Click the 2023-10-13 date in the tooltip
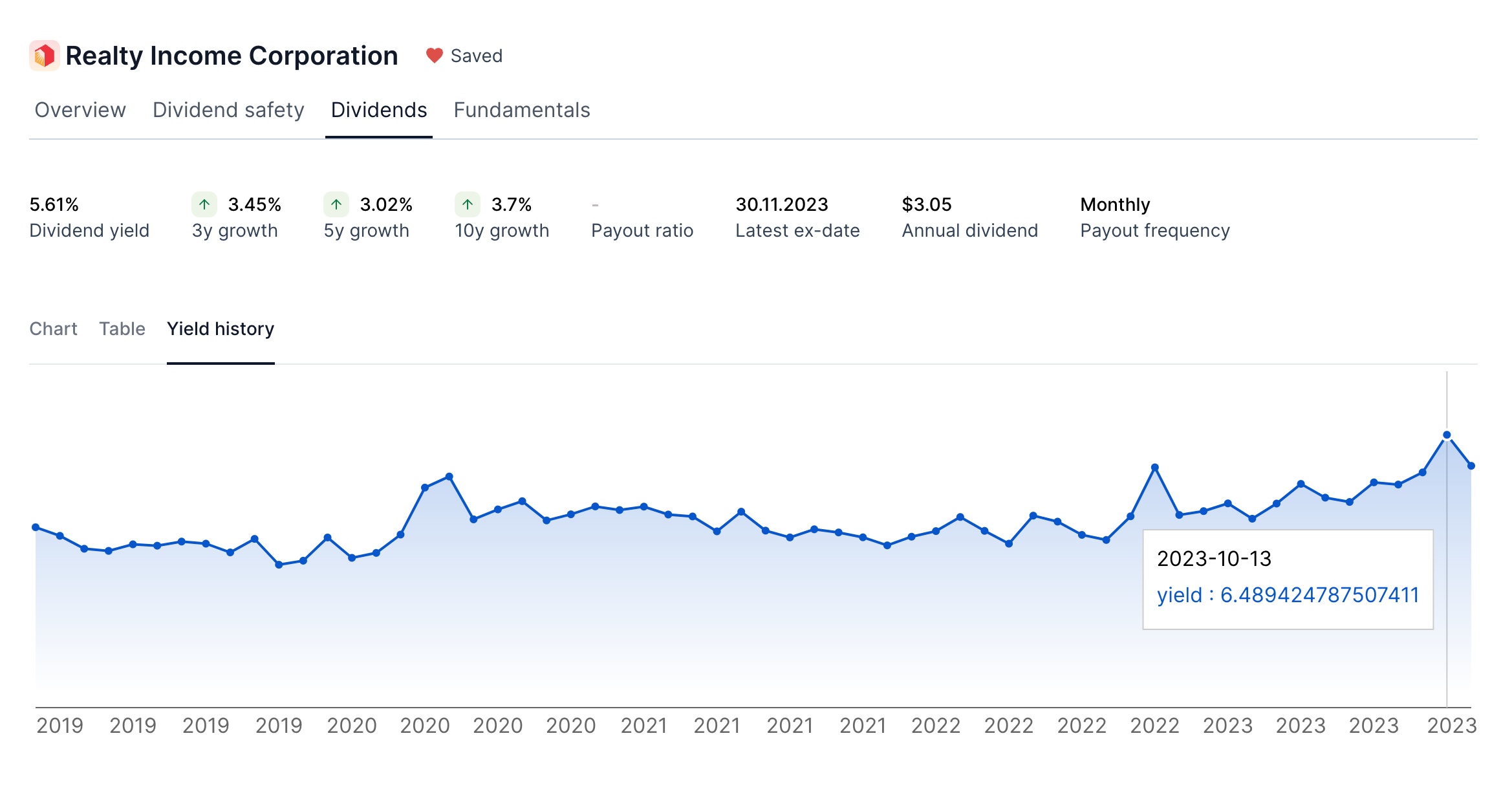Viewport: 1512px width, 793px height. (1214, 559)
